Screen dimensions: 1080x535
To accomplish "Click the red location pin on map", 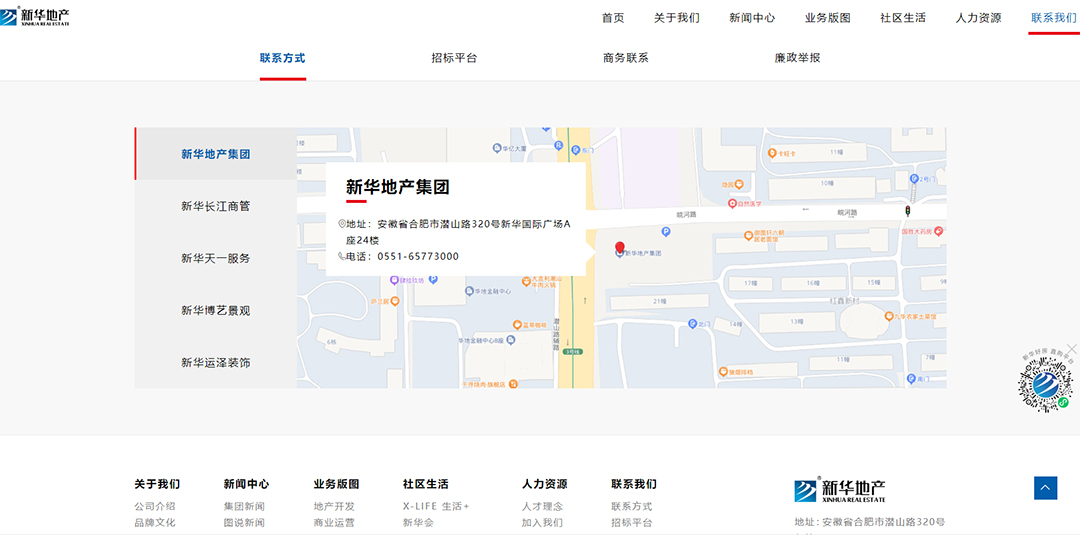I will click(619, 247).
